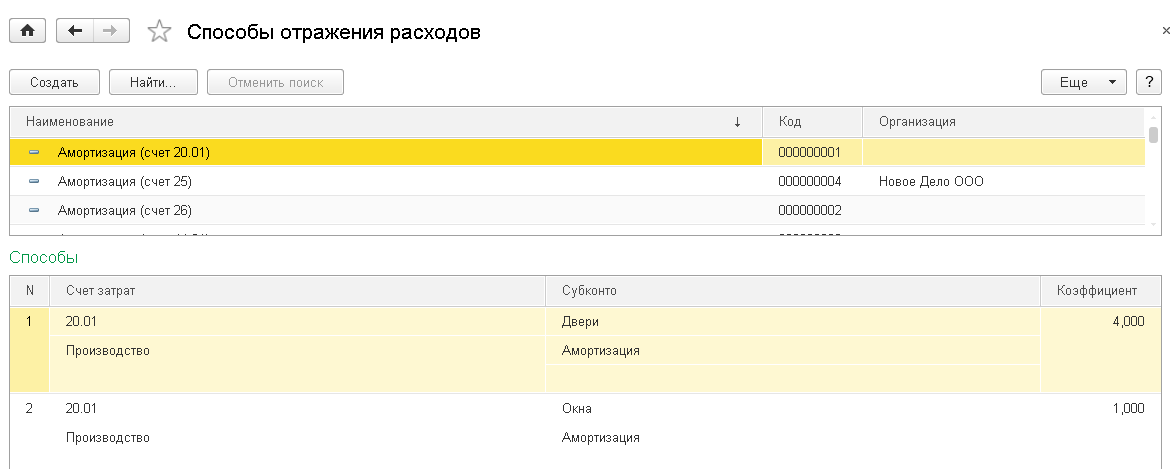Add page to favorites with star

159,32
